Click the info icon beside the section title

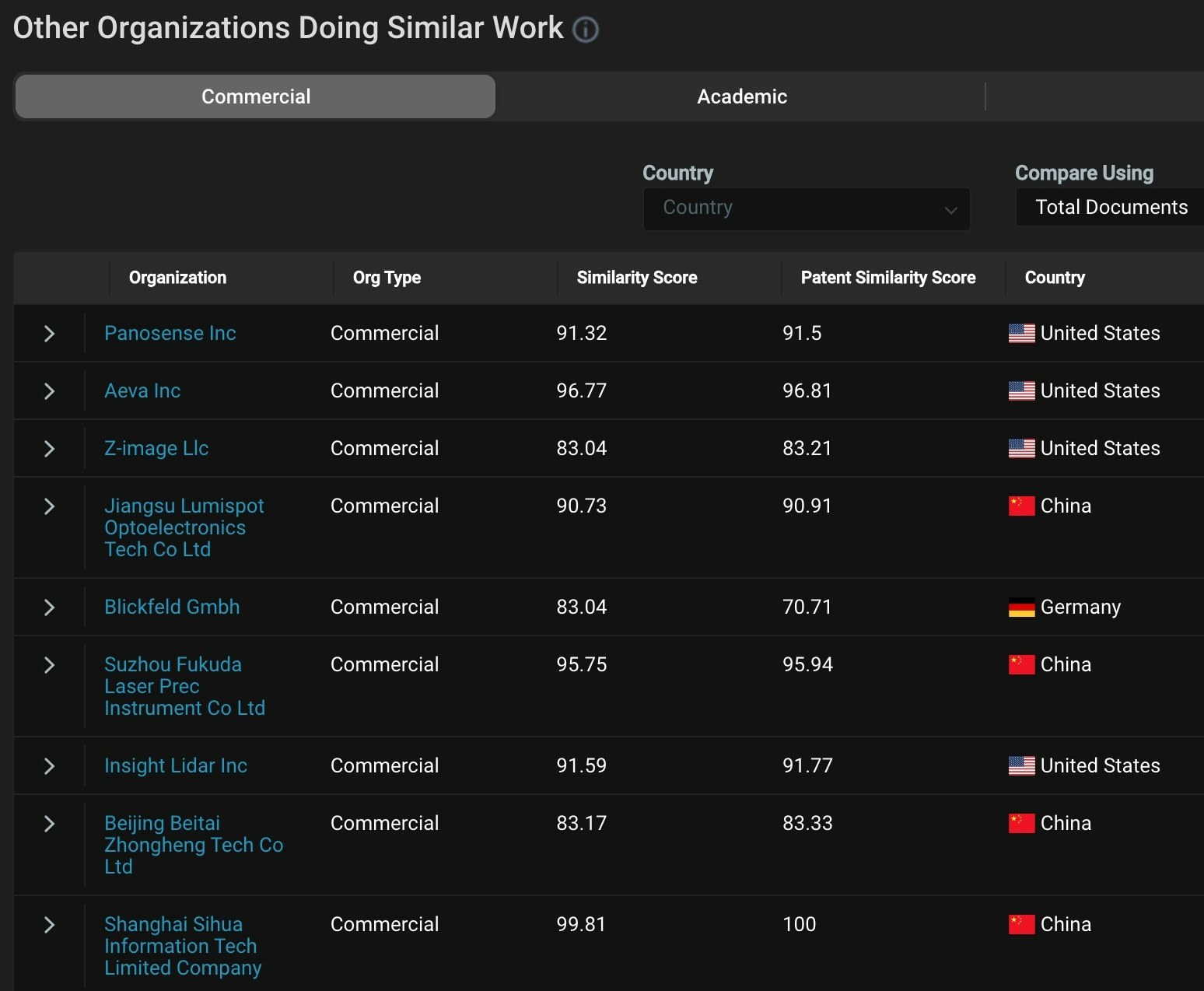coord(586,30)
